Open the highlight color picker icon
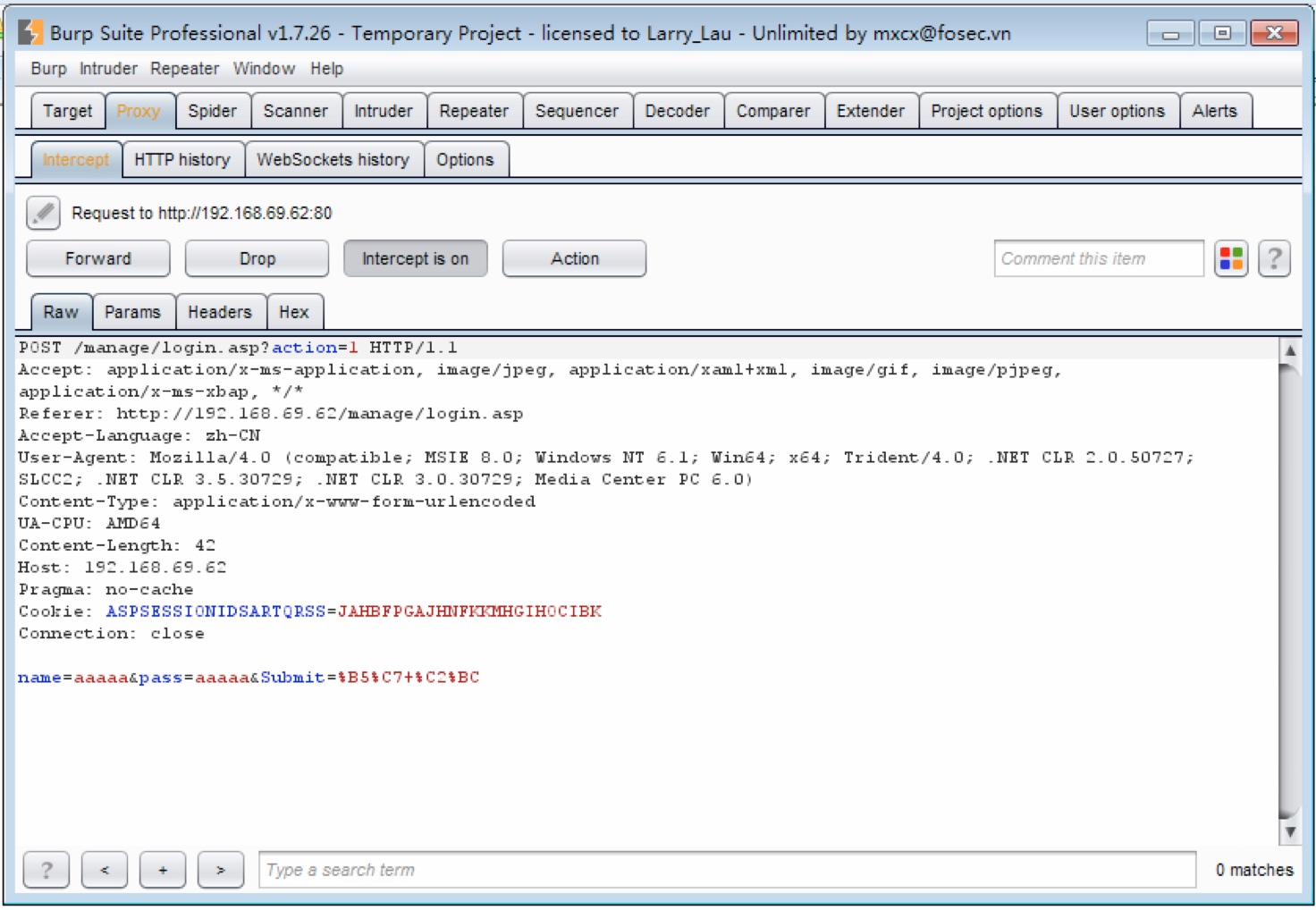Screen dimensions: 1316x910 click(x=1231, y=258)
